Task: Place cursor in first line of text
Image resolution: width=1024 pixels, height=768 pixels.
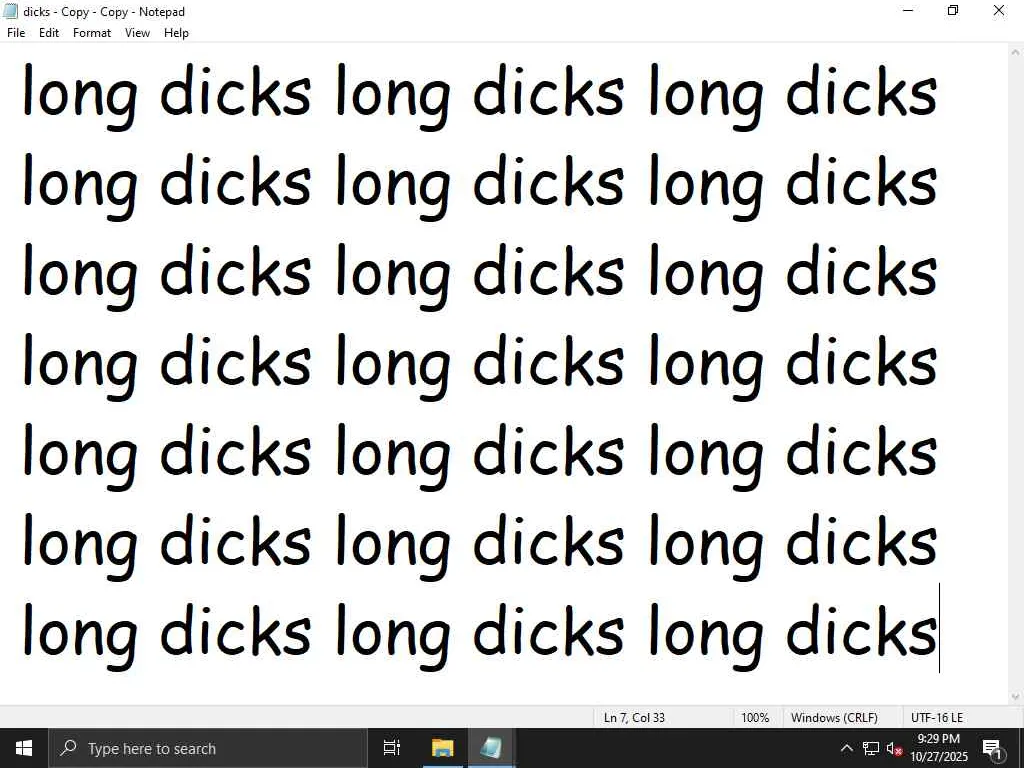Action: [480, 93]
